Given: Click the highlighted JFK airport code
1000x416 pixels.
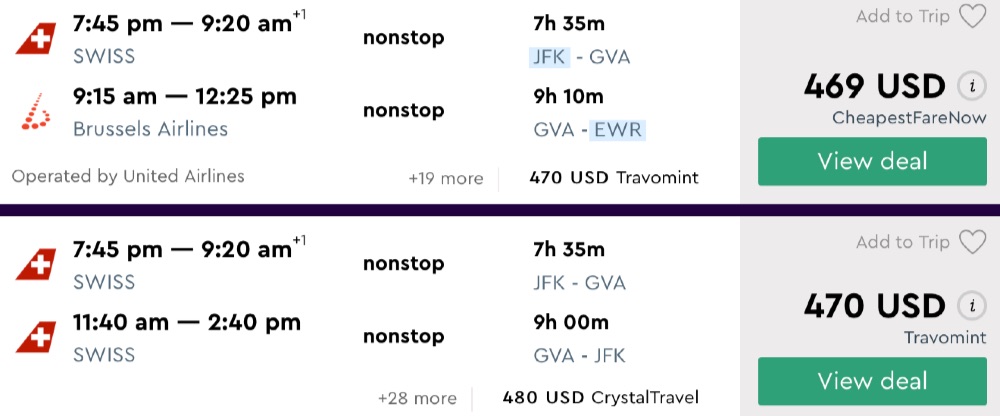Looking at the screenshot, I should 549,57.
